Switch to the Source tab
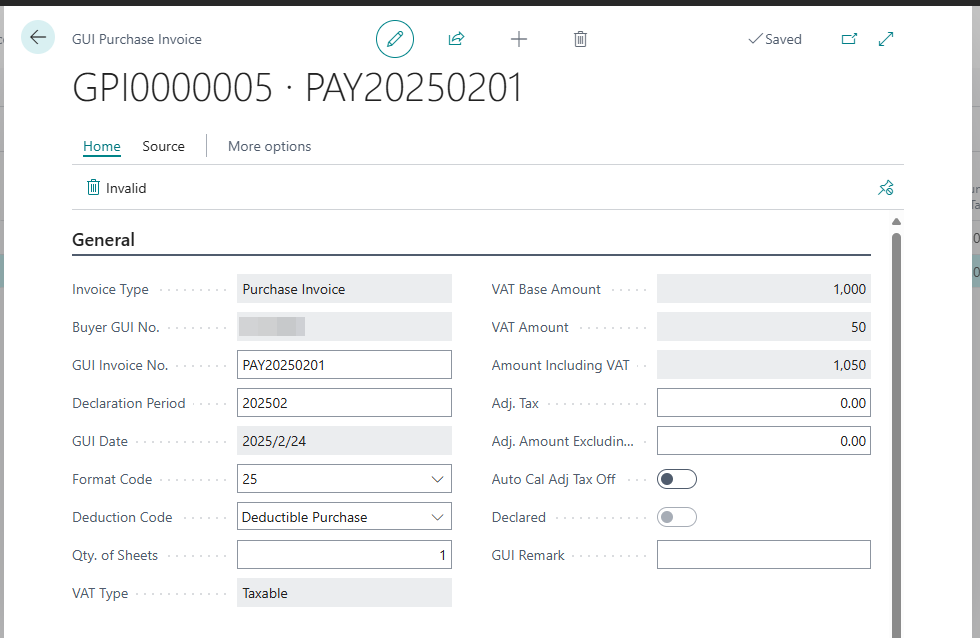Viewport: 980px width, 638px height. [164, 146]
